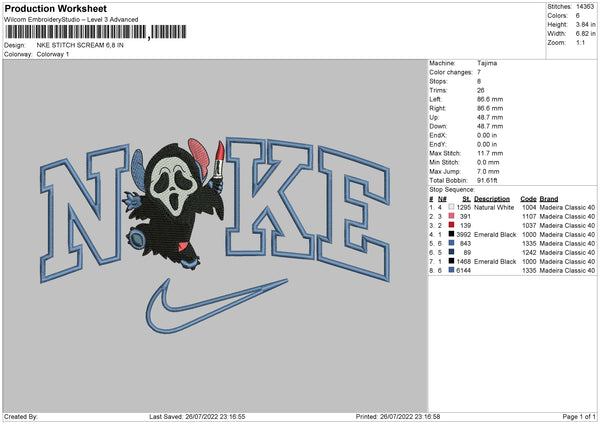Click the barcode under the worksheet title
Viewport: 600px width, 424px height.
pos(96,32)
